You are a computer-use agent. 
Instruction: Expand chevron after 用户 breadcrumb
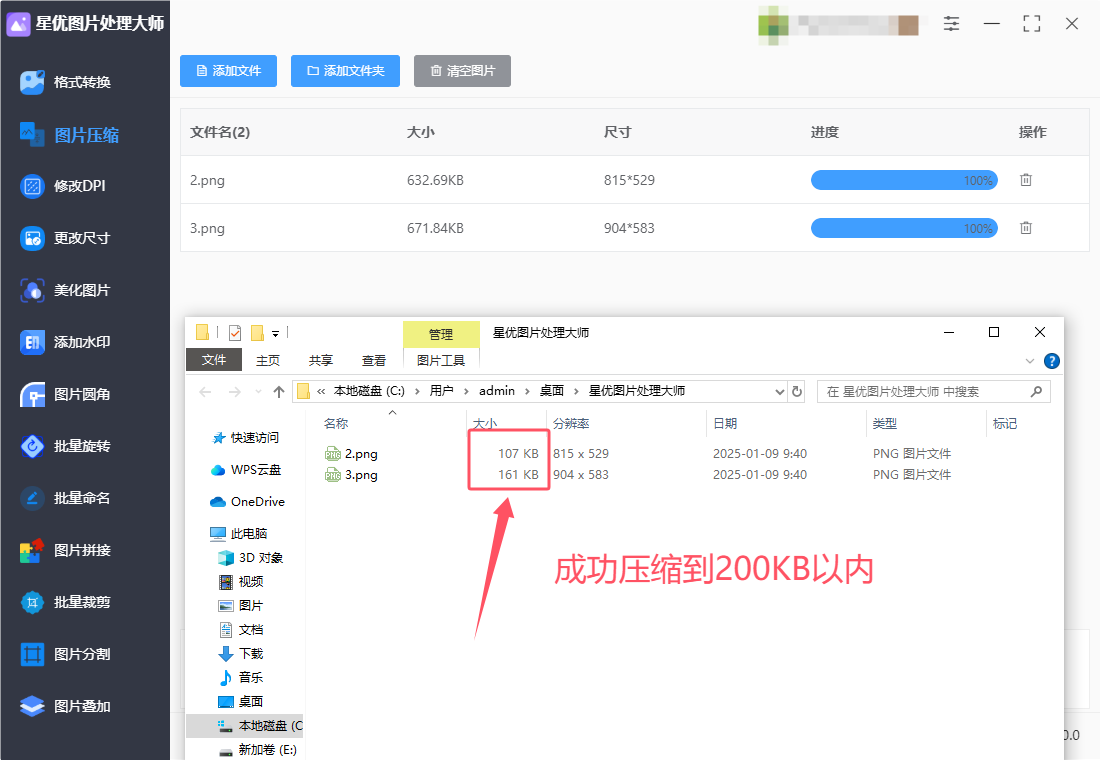point(467,391)
